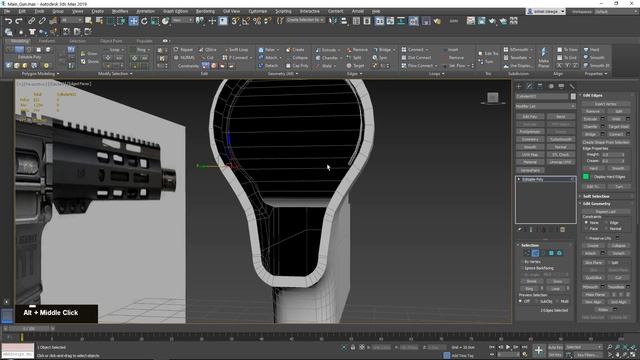Click Create Shape From Selection button

[605, 142]
